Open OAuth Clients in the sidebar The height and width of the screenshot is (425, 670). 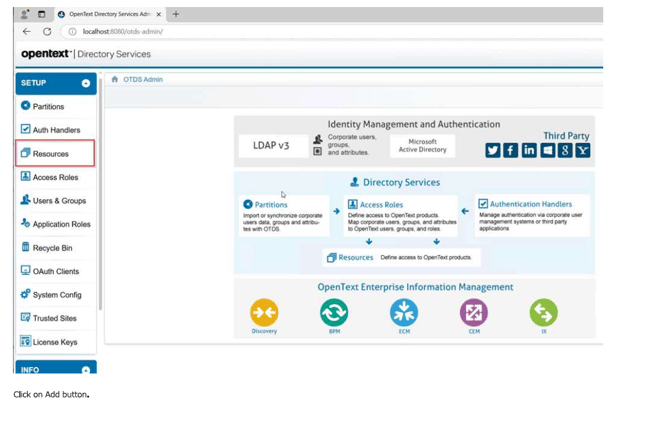click(x=55, y=271)
